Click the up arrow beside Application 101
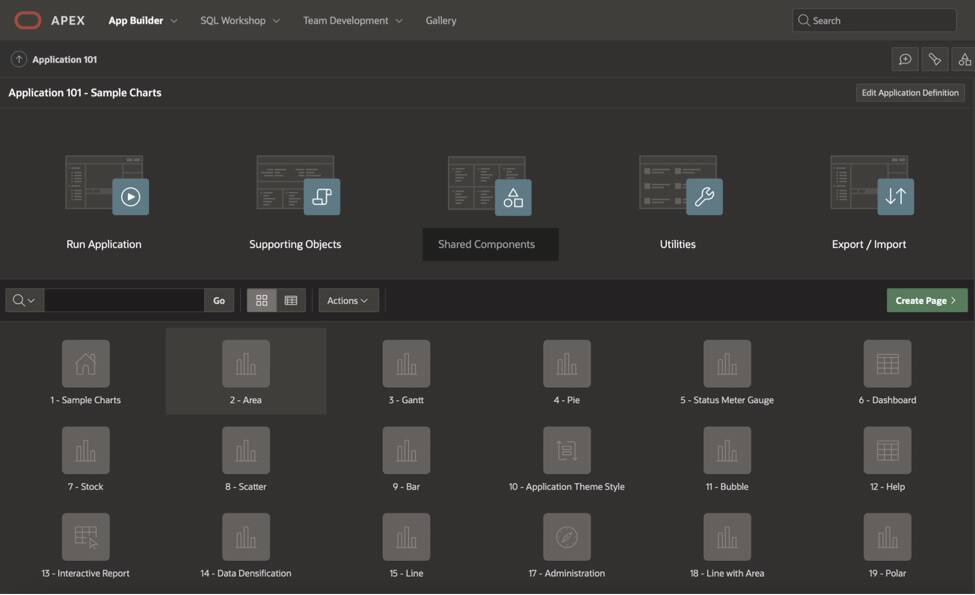This screenshot has width=975, height=595. (x=17, y=59)
